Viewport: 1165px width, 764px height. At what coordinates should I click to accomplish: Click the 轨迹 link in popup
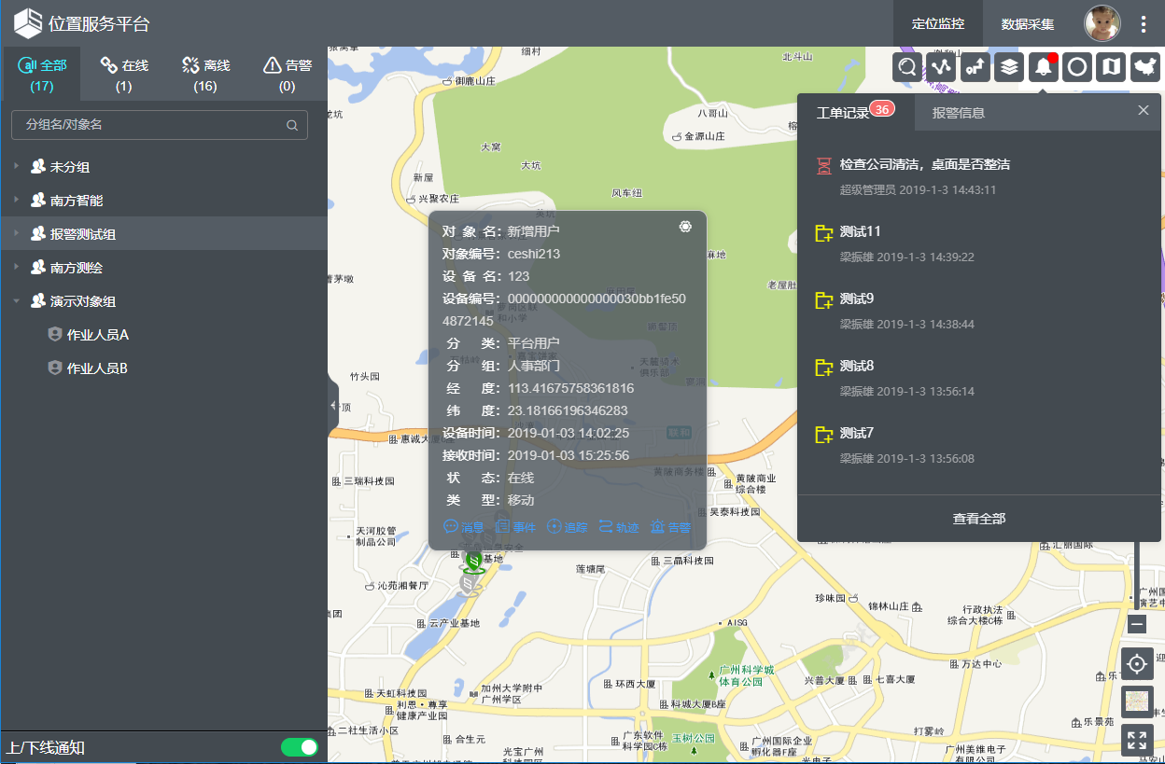tap(618, 527)
